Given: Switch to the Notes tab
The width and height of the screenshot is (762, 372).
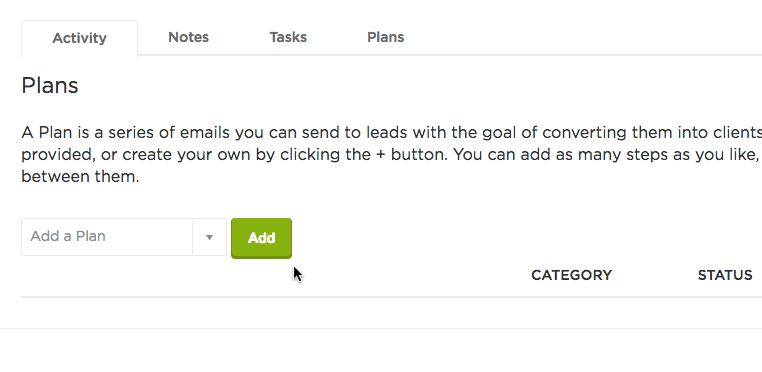Looking at the screenshot, I should (x=189, y=37).
